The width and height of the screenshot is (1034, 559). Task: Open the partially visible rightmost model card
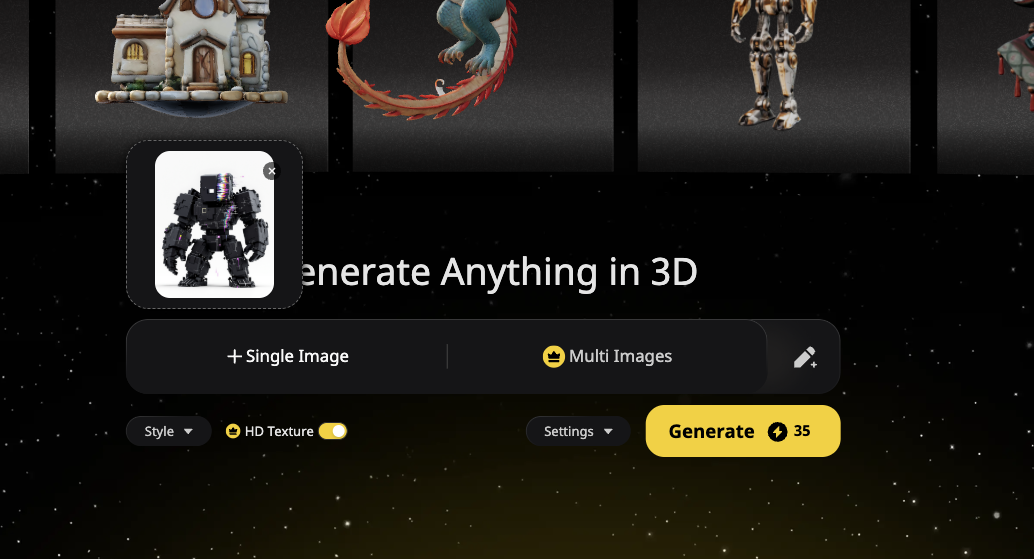(x=985, y=86)
